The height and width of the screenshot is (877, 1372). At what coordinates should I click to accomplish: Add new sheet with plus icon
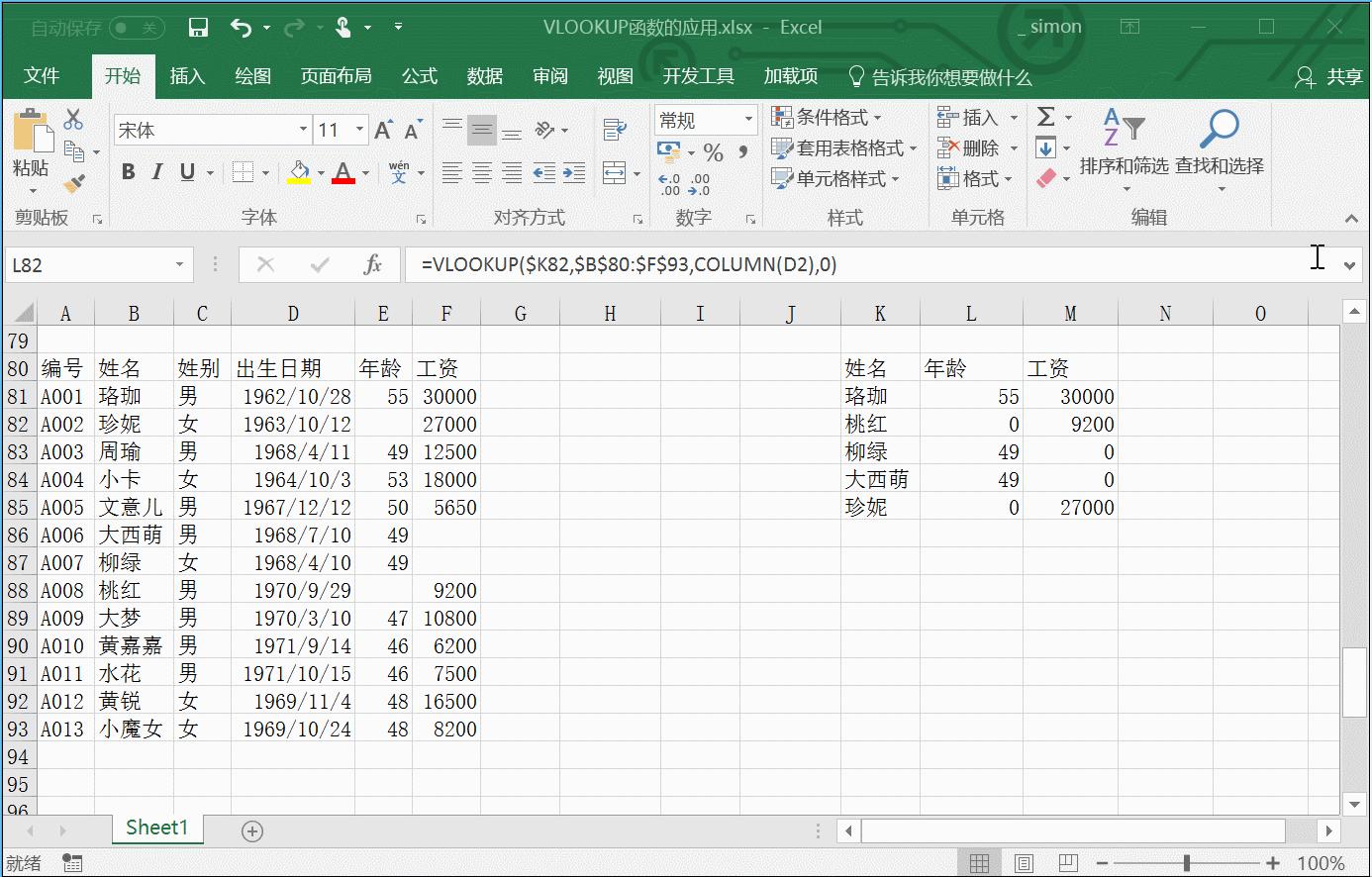pos(252,831)
